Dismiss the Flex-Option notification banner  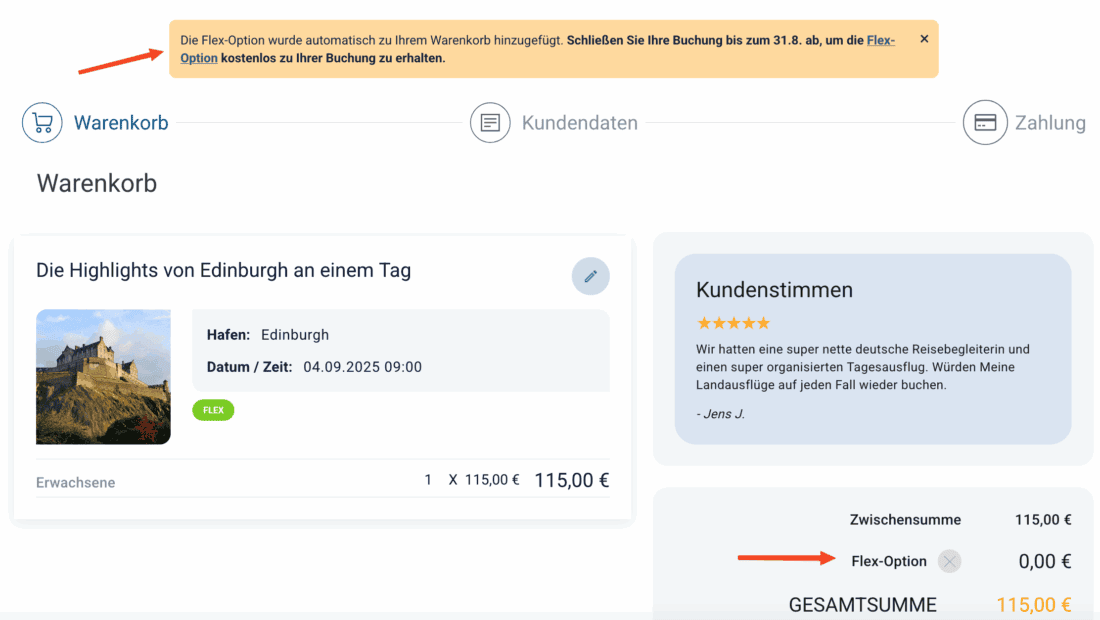924,39
